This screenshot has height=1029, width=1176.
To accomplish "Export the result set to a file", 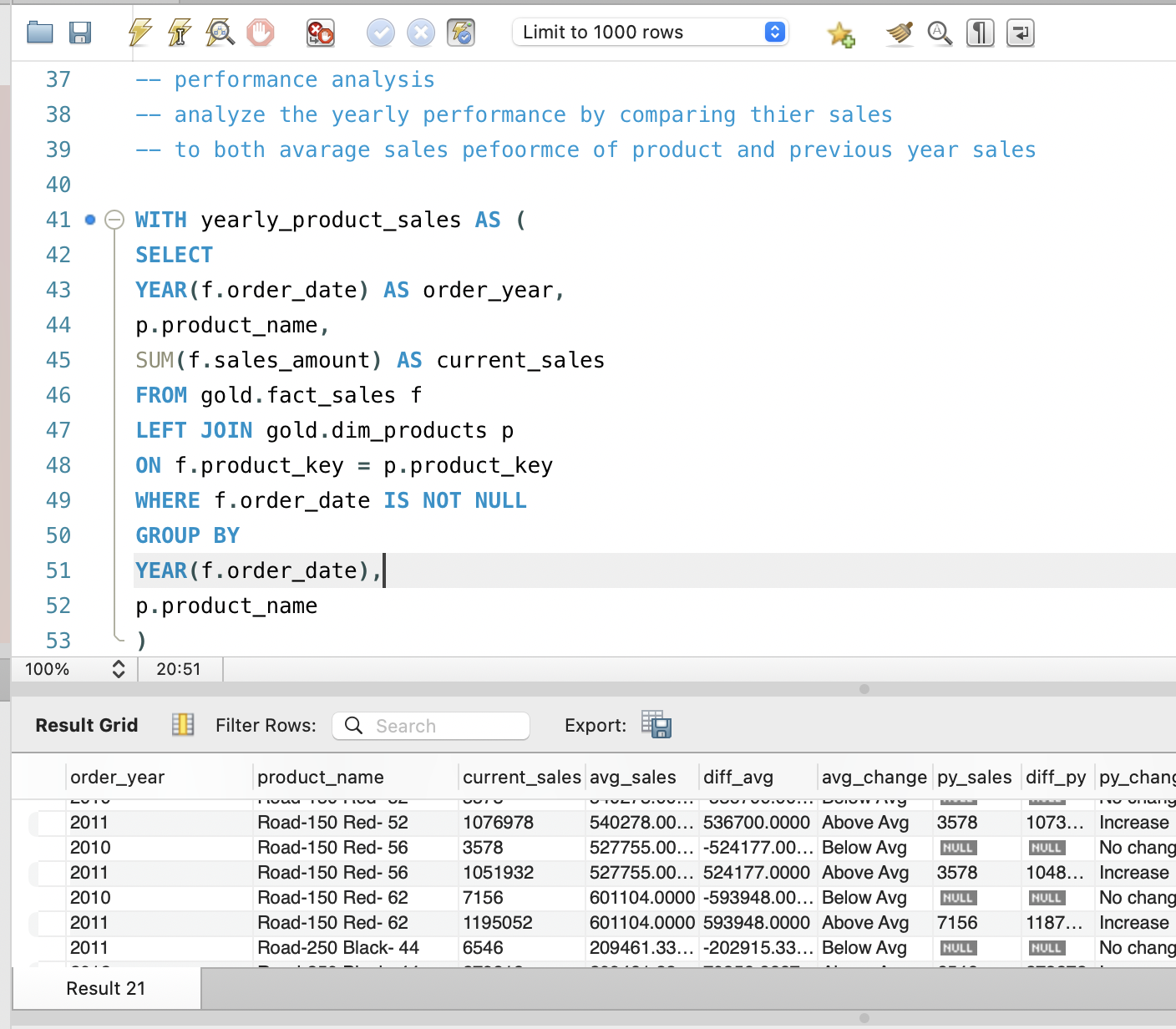I will point(656,724).
